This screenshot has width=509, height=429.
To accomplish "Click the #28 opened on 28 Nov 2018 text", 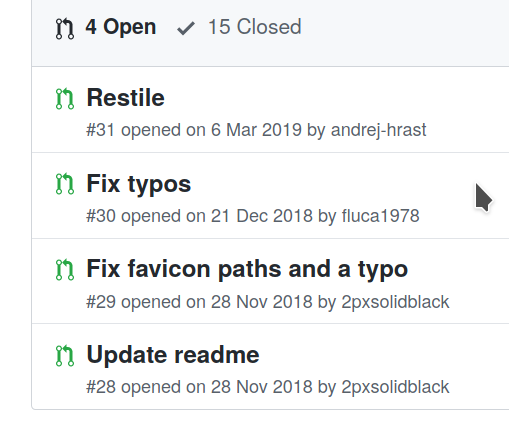I will click(199, 387).
